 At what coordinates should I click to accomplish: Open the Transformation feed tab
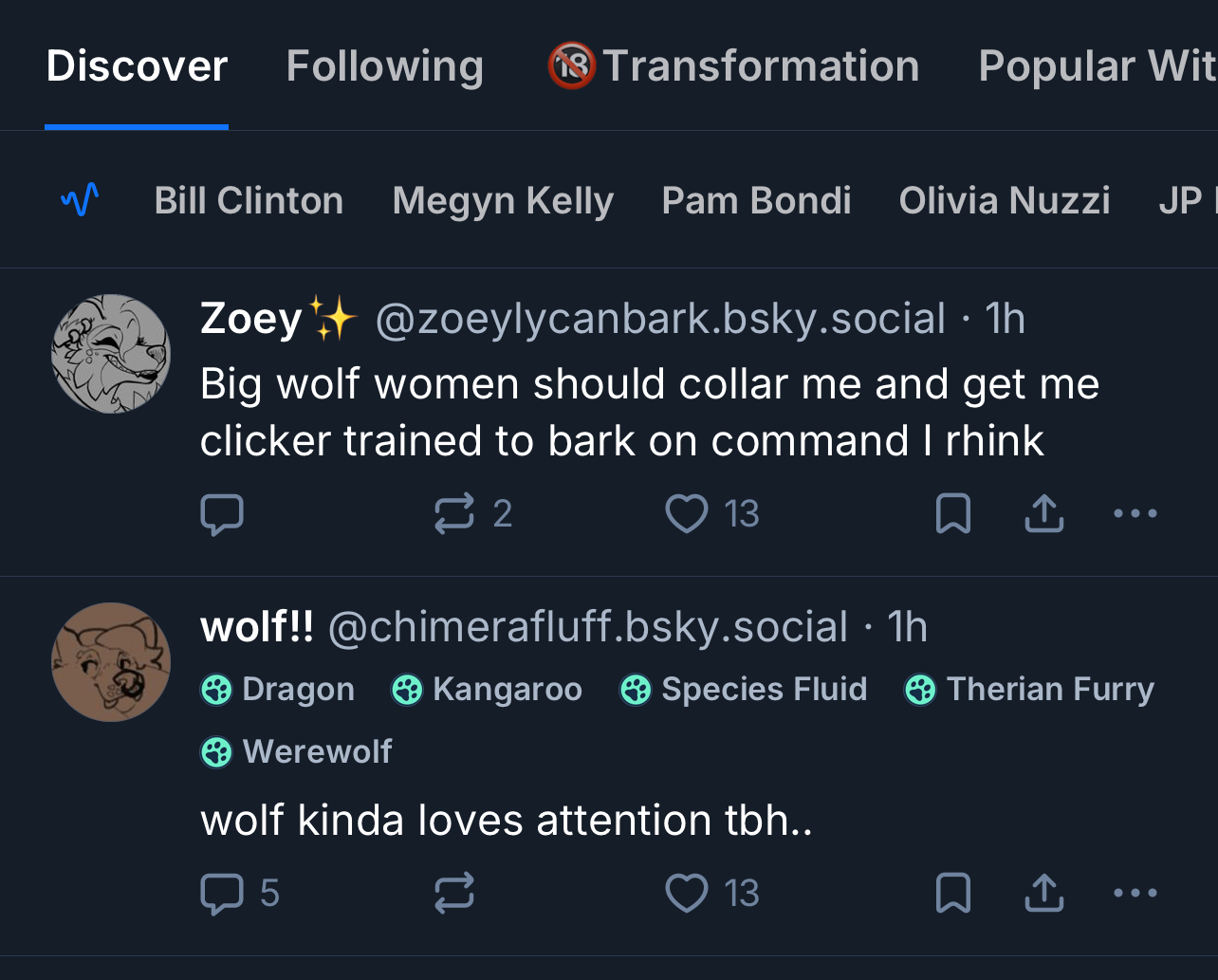(733, 66)
